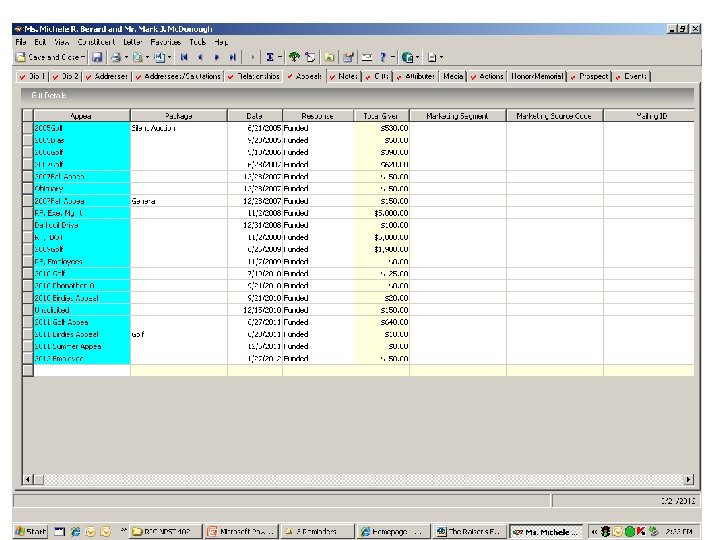Open the dropdown arrow next to help icon

393,57
